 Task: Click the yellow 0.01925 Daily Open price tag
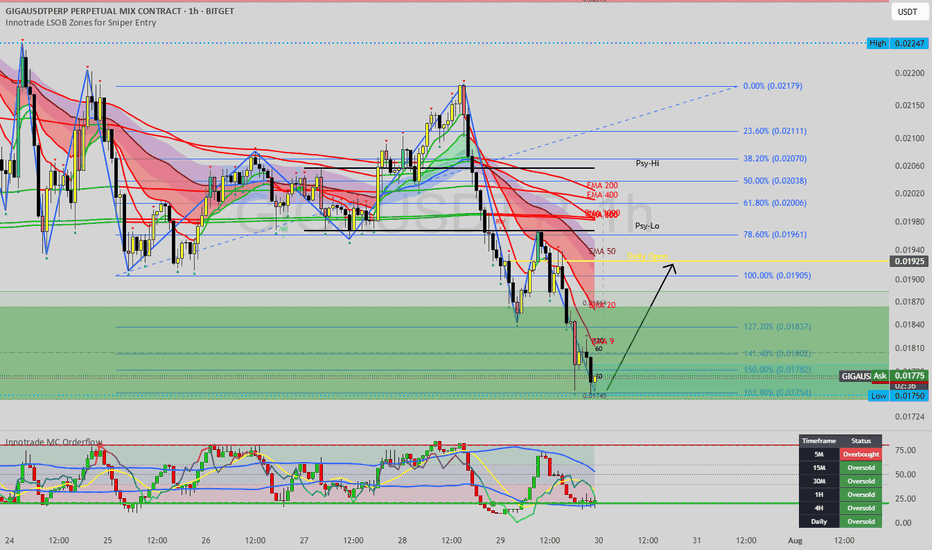[909, 261]
